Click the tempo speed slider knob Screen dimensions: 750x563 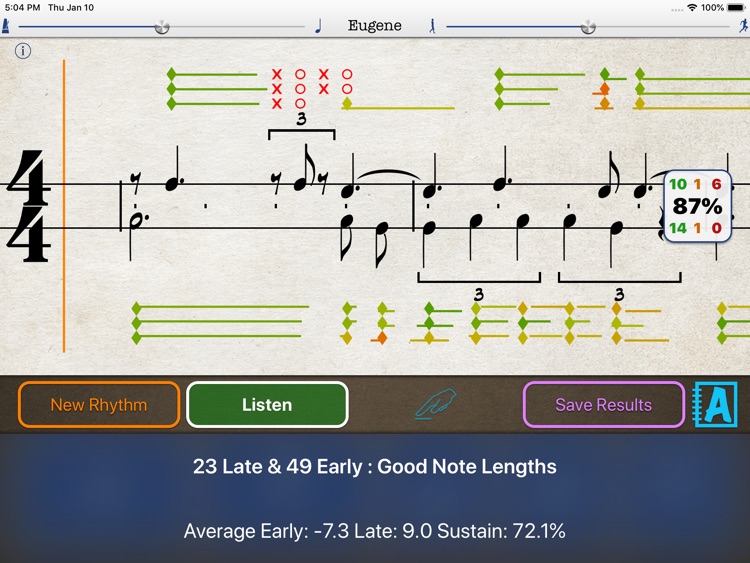tap(588, 27)
